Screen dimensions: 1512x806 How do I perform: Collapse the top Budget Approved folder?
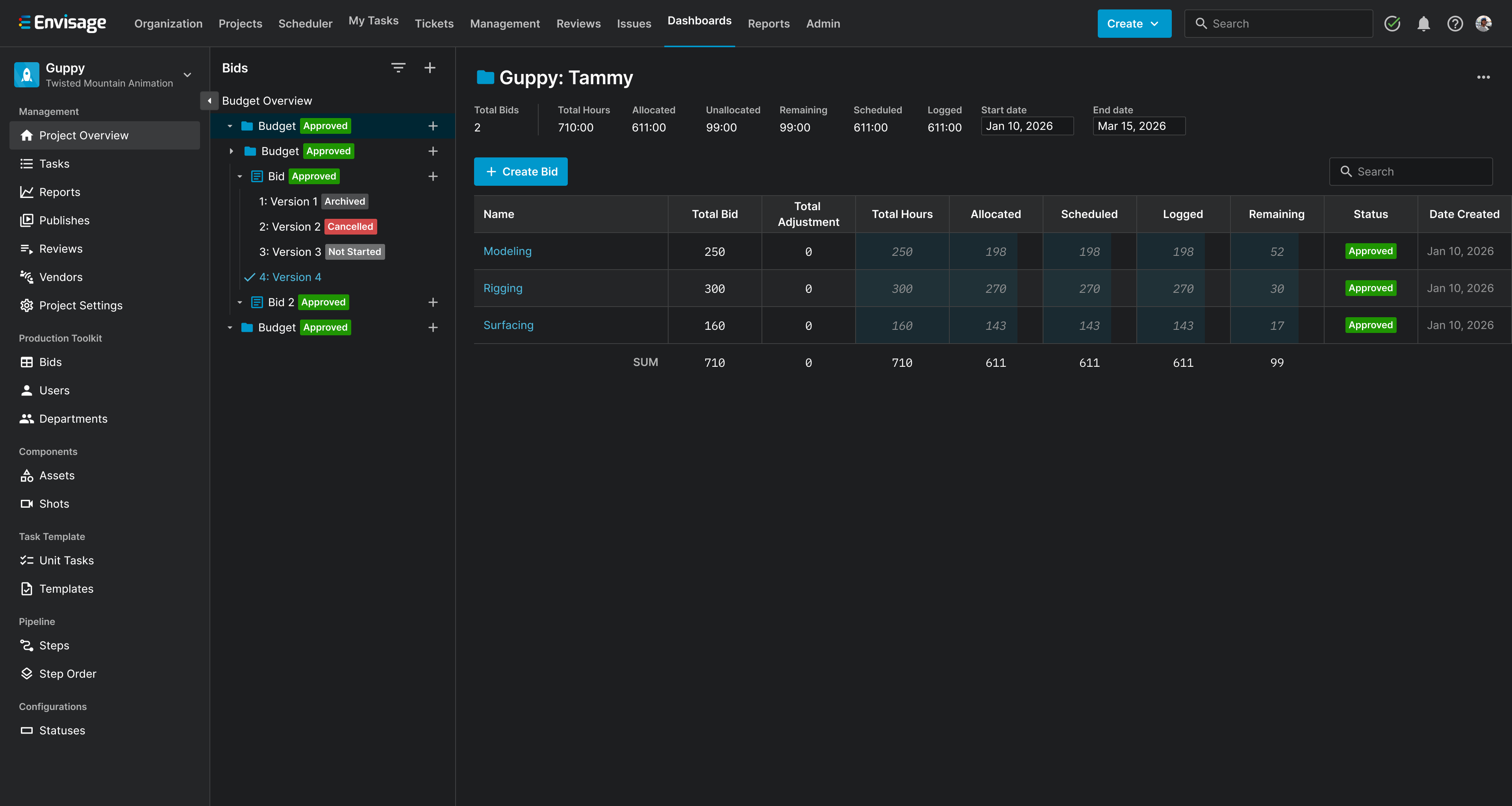coord(230,126)
